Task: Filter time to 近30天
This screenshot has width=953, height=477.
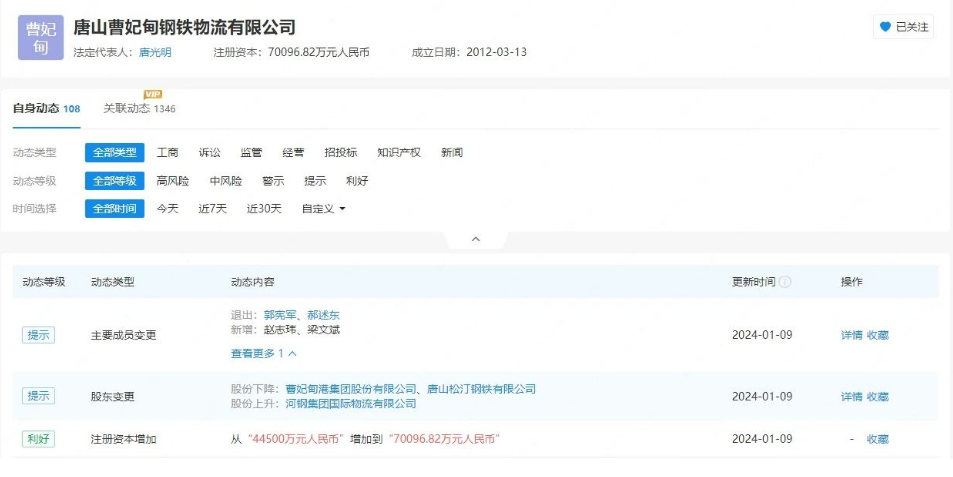Action: pos(264,208)
